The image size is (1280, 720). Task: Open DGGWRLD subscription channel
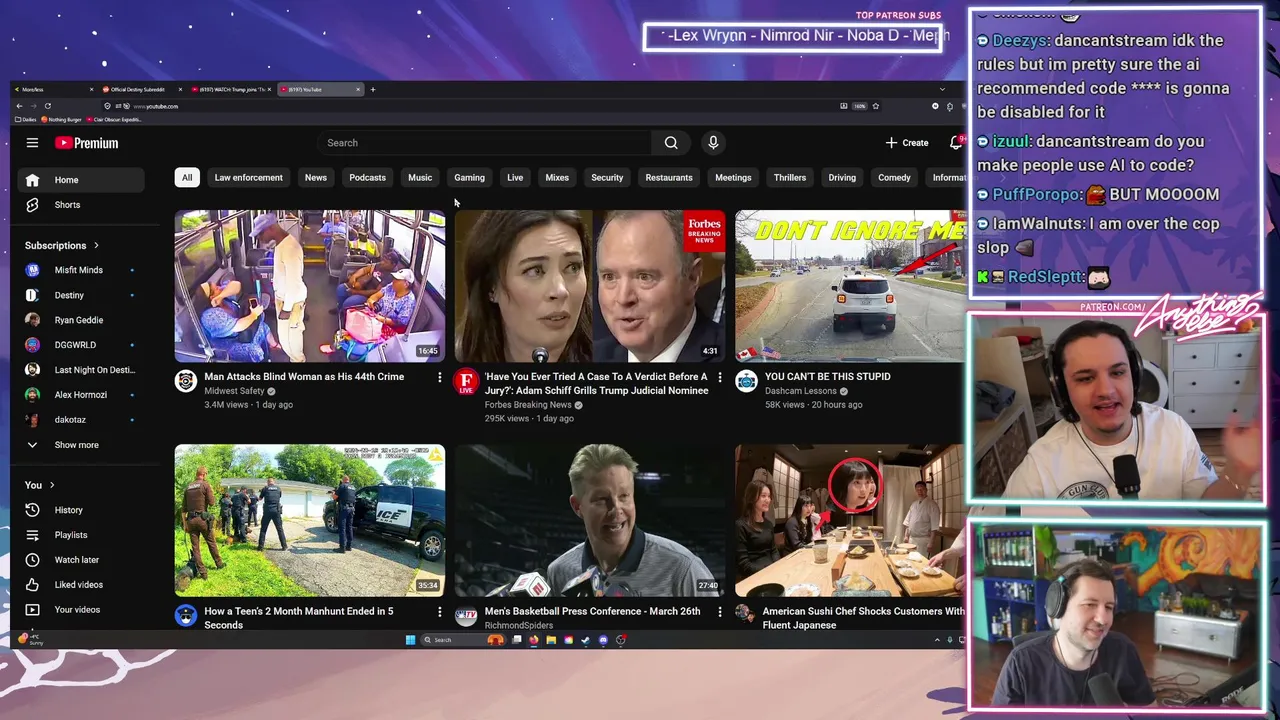click(x=80, y=345)
